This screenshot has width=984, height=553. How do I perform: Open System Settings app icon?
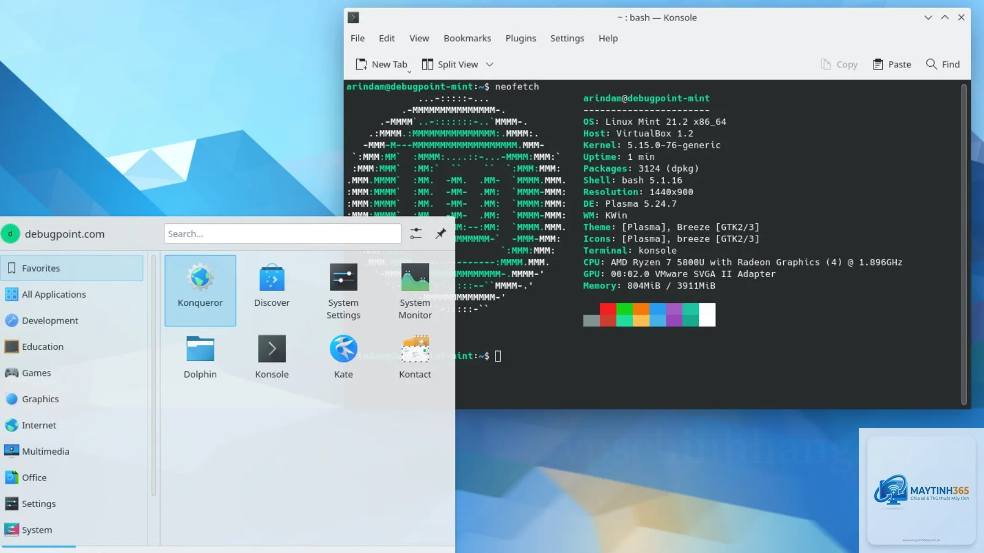point(343,277)
